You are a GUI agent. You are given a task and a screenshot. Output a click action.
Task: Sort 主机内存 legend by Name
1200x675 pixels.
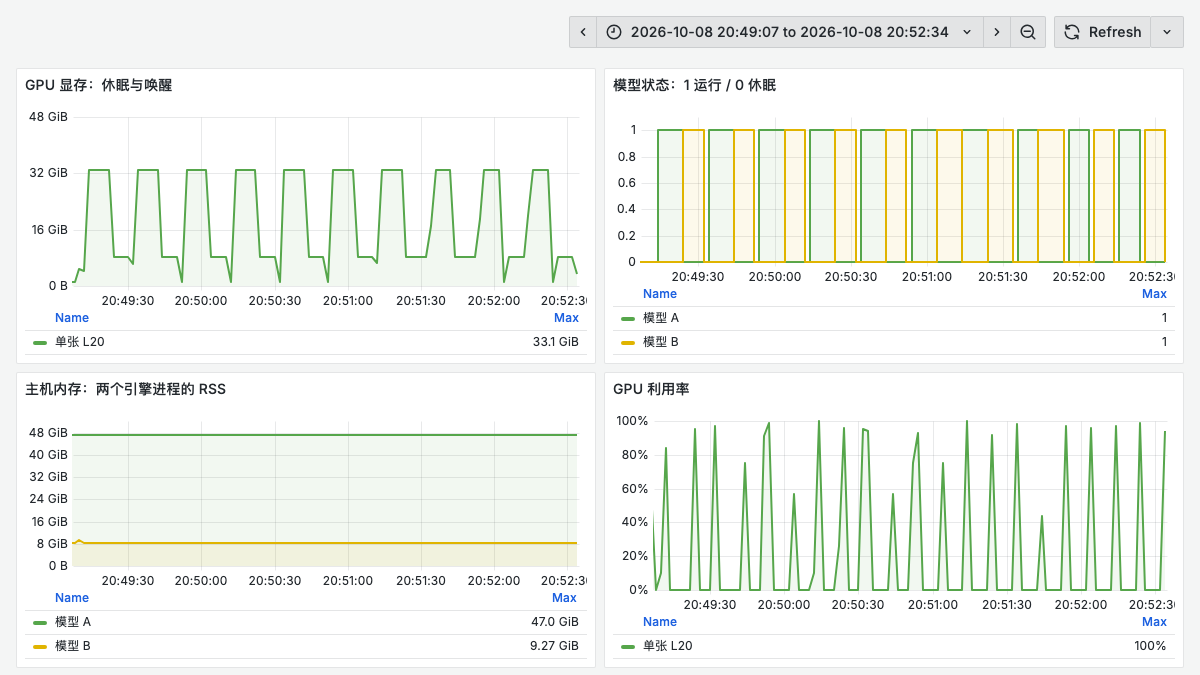72,598
